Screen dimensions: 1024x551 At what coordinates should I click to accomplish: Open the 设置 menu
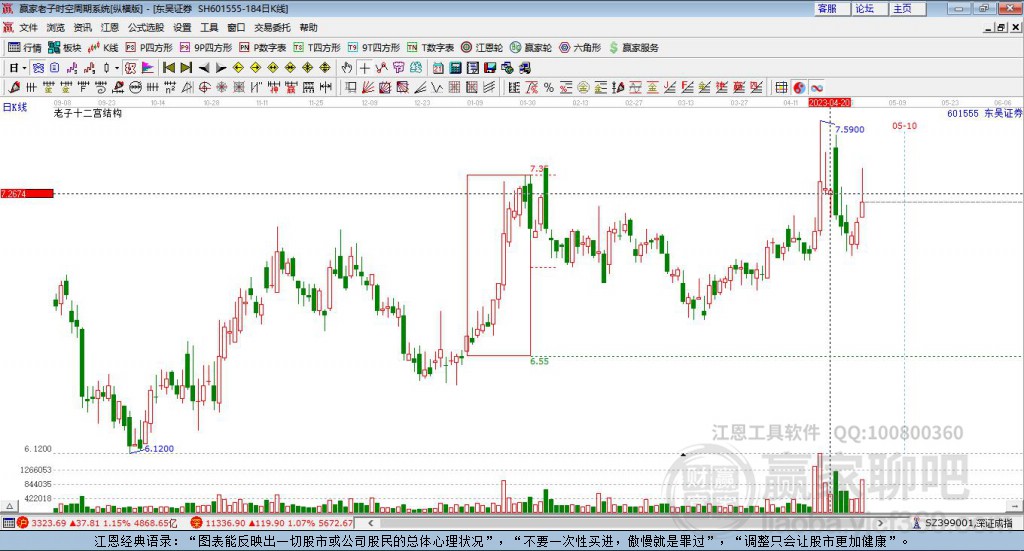tap(182, 27)
